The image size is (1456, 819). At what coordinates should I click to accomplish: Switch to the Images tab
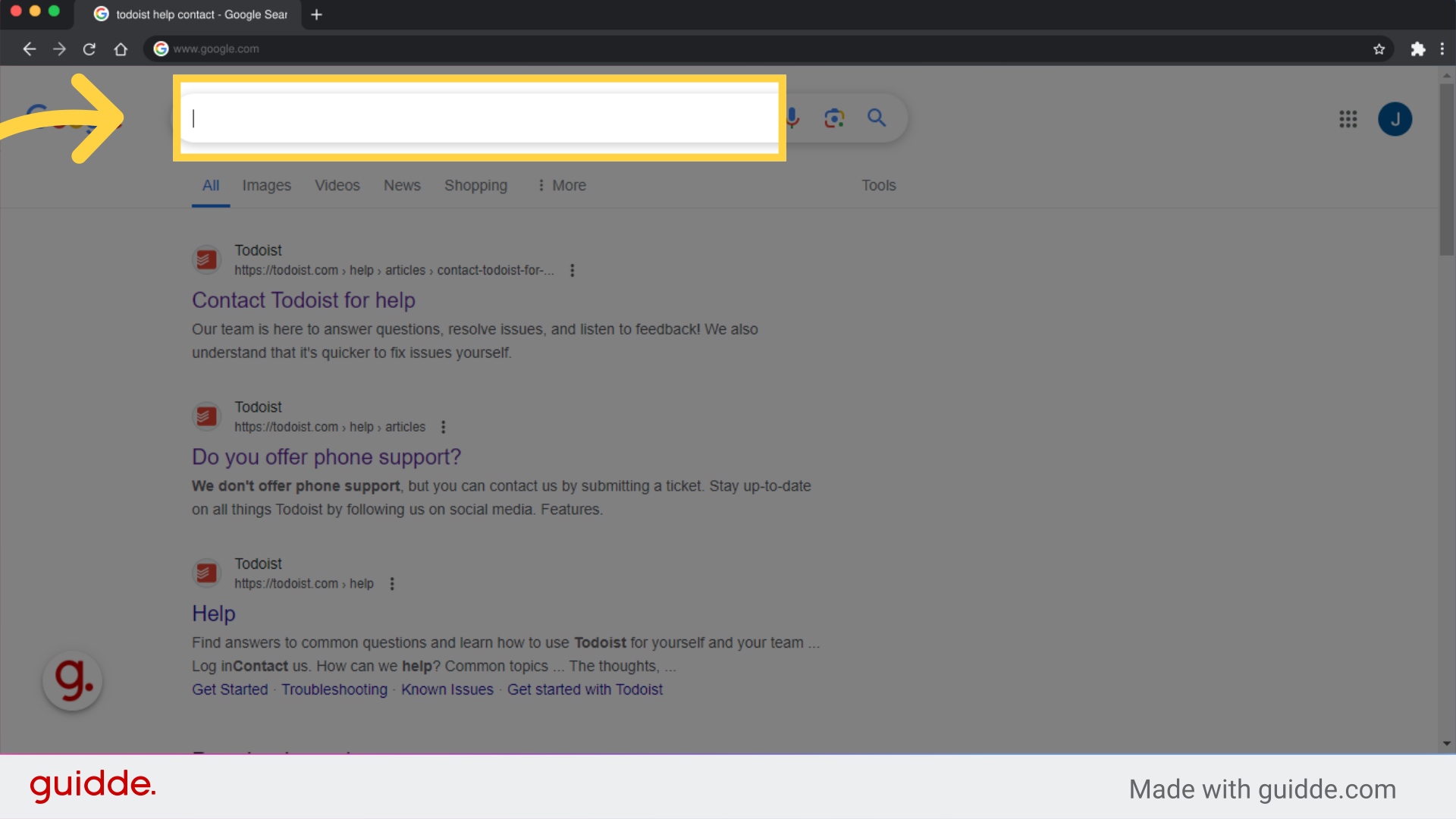point(266,185)
